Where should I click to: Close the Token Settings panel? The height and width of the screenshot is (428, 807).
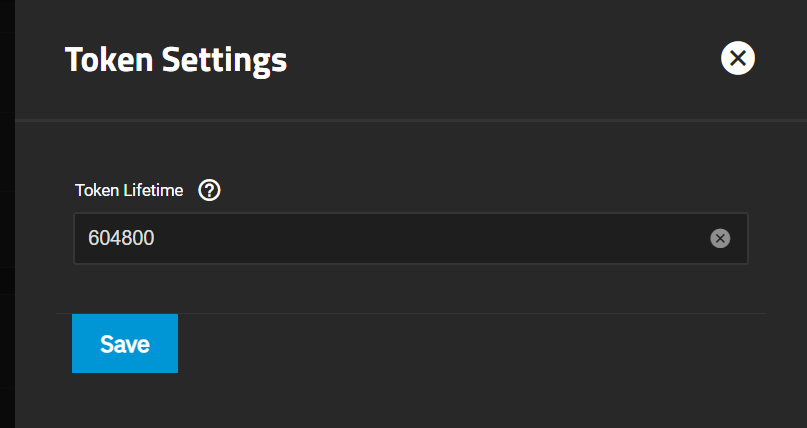coord(738,58)
